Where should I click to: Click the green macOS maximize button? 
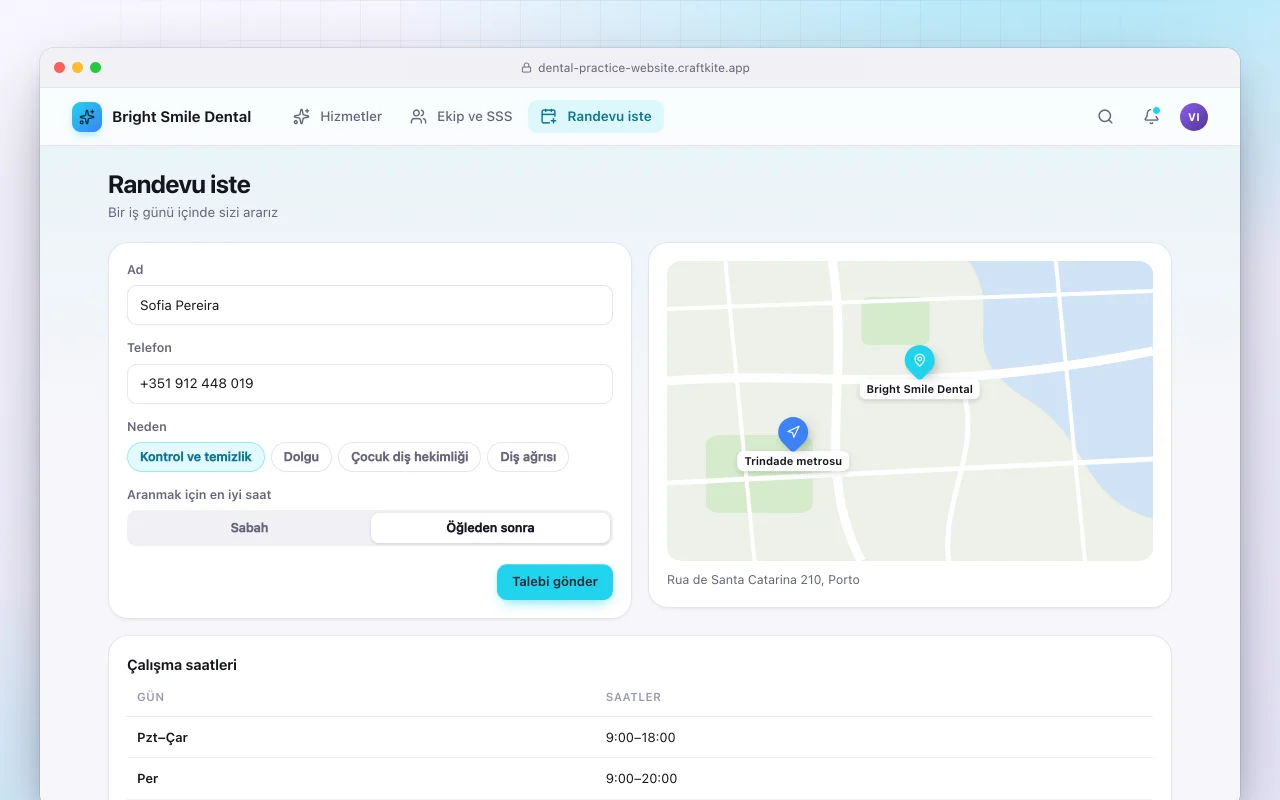point(96,68)
